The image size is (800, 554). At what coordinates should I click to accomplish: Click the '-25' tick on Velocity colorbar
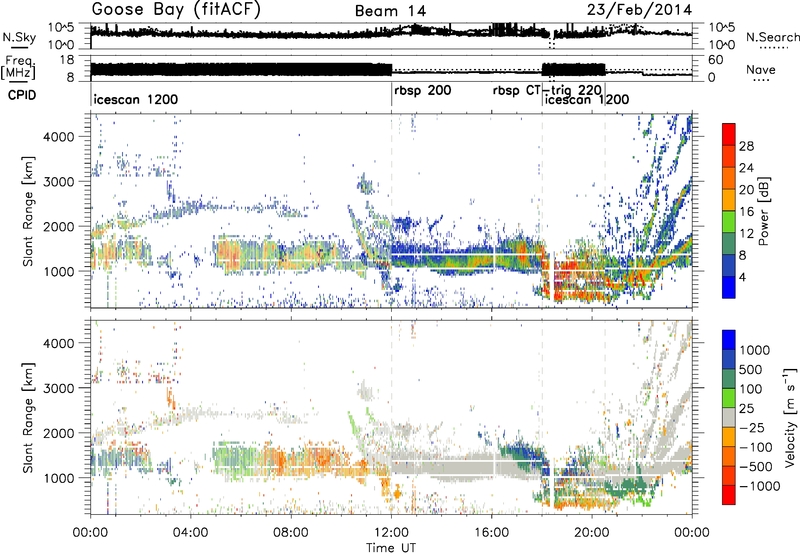coord(752,428)
